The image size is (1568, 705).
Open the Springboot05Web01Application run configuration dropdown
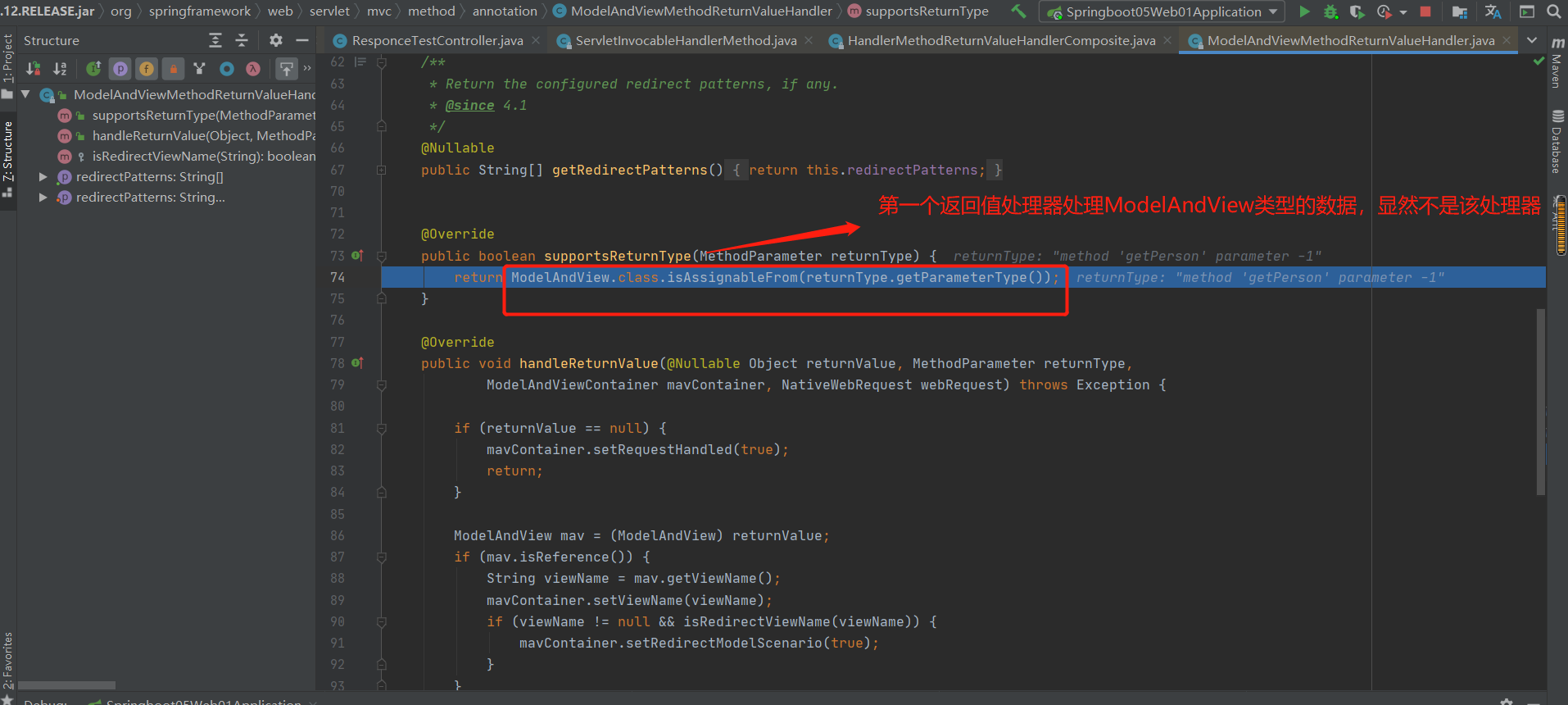coord(1162,11)
